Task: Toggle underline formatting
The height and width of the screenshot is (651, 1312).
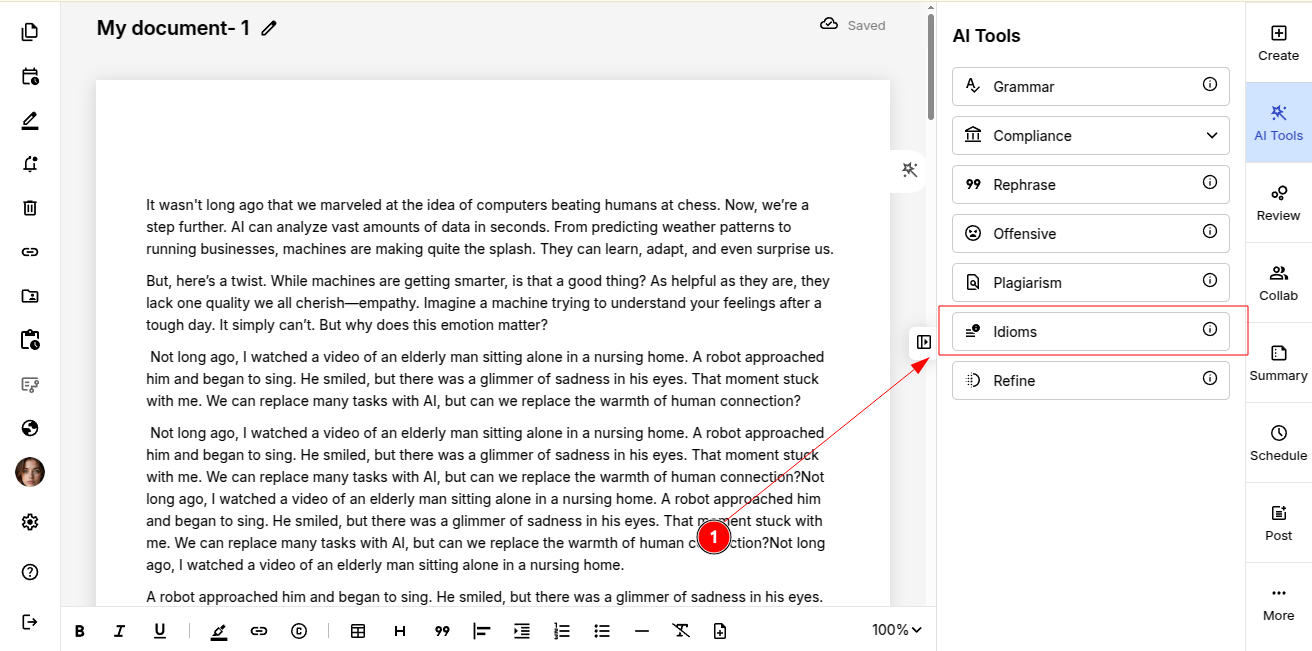Action: click(159, 631)
